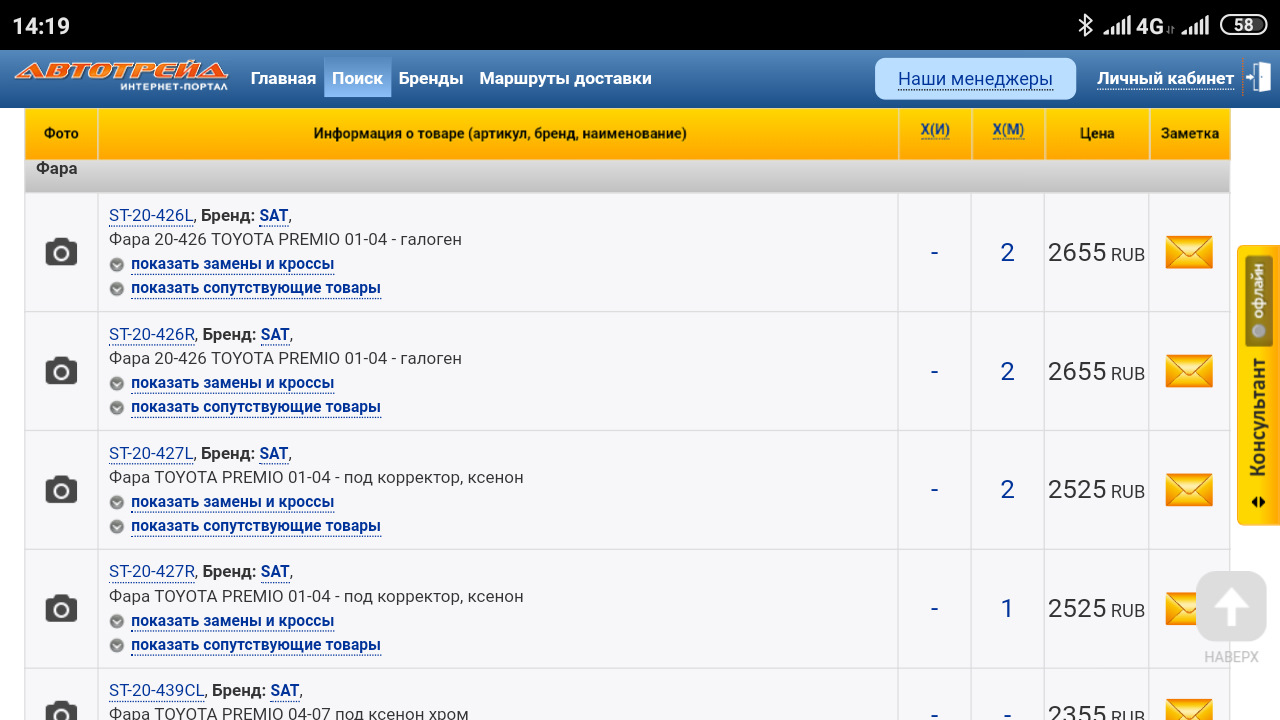Tap the 4G signal indicator
Screen dimensions: 1280x720
(x=1150, y=26)
